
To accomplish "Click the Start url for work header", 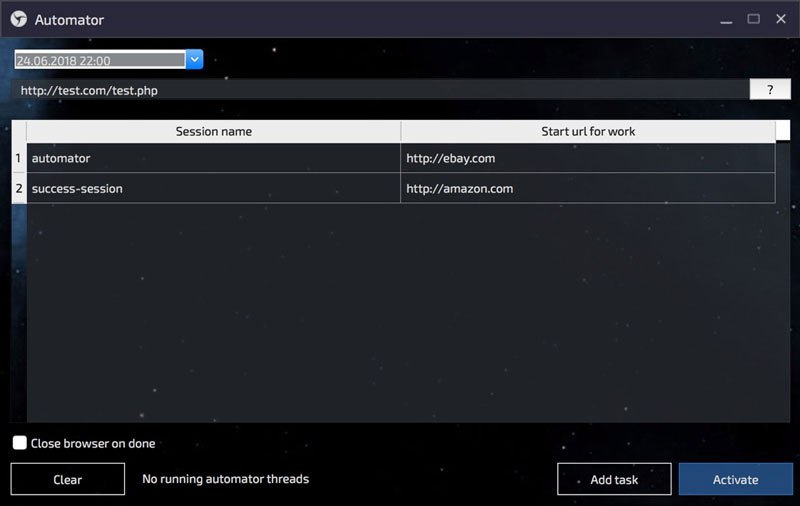I will (x=588, y=132).
